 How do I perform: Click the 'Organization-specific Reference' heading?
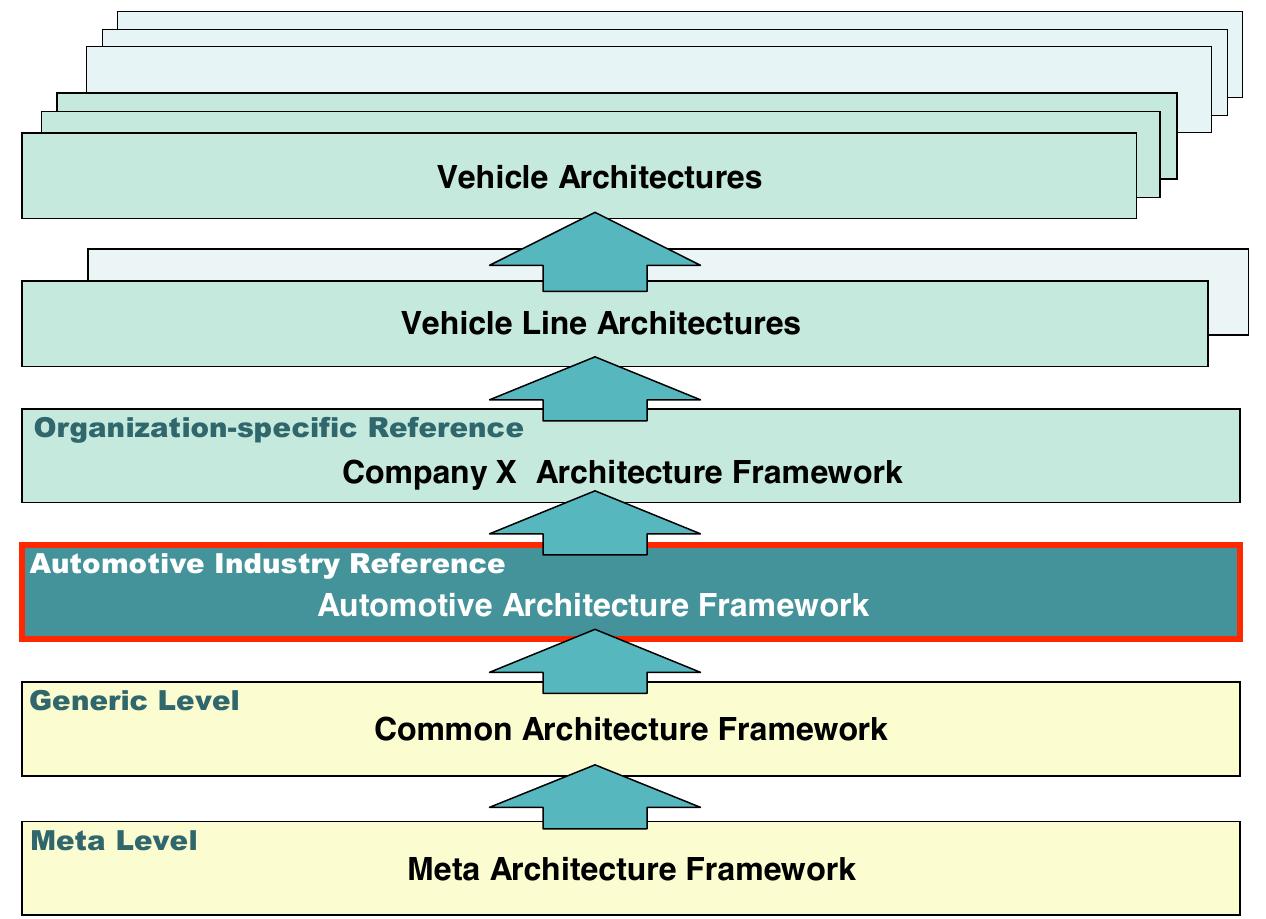click(x=278, y=428)
